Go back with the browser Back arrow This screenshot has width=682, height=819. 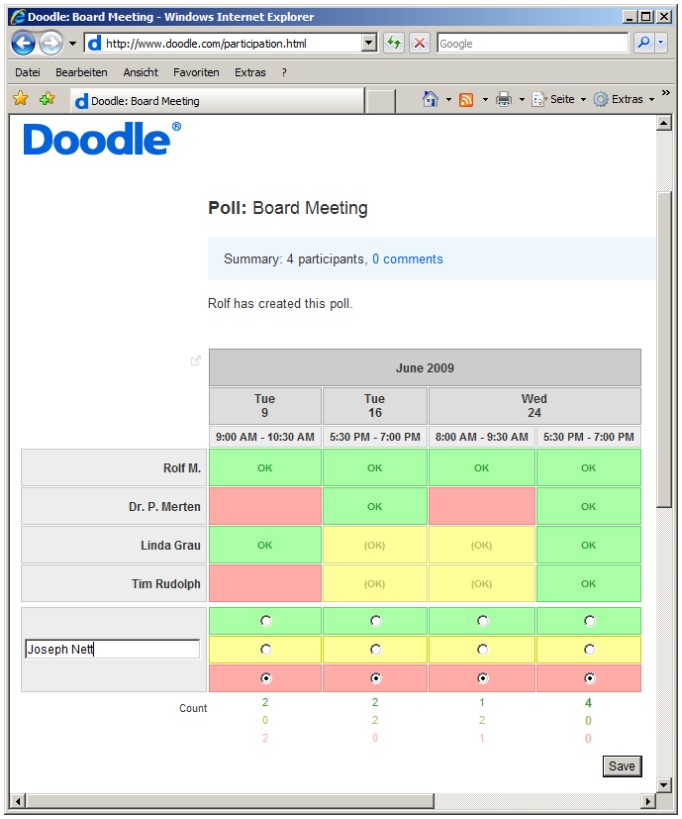tap(23, 43)
